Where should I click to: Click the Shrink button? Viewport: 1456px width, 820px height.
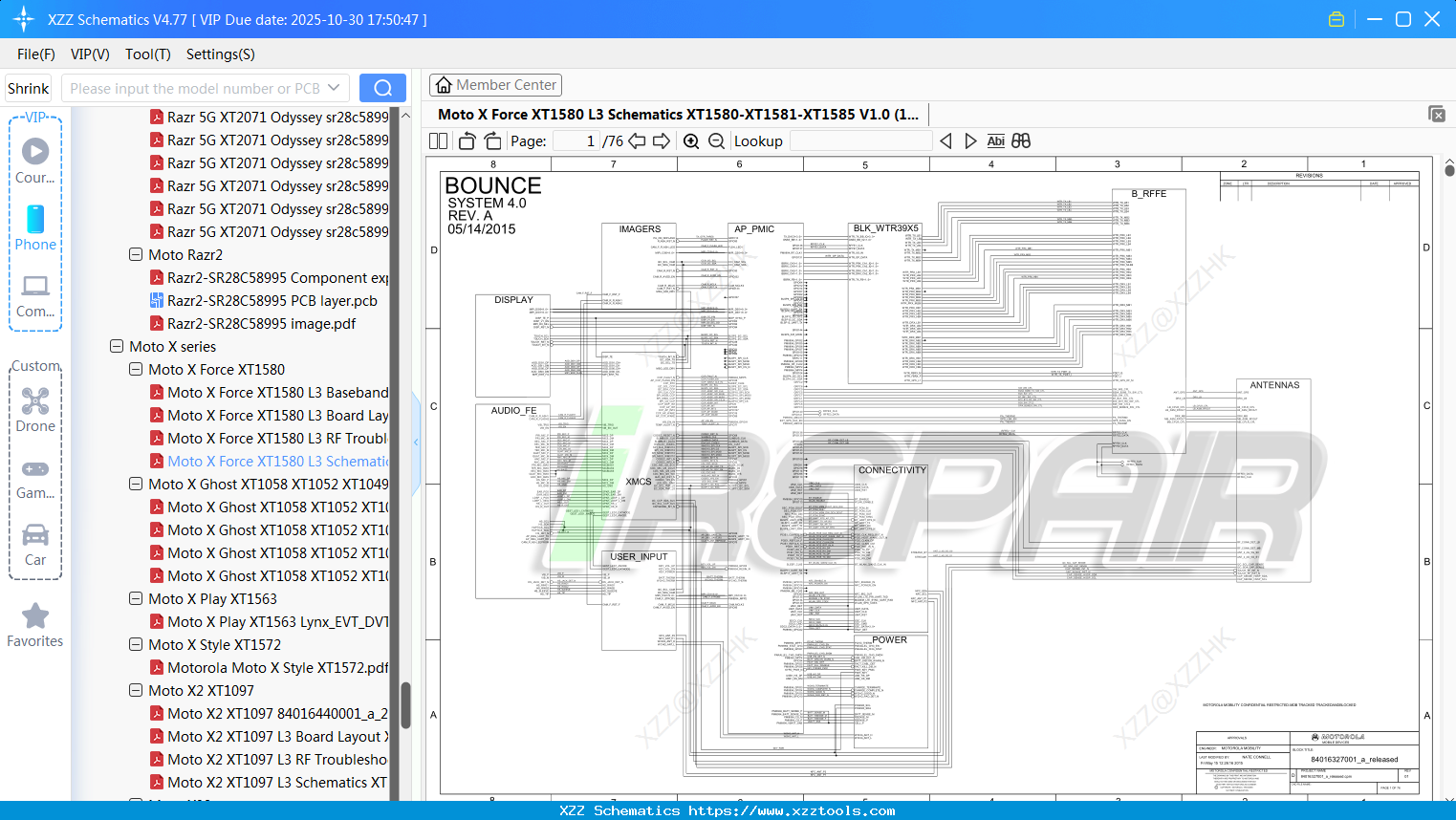pos(28,87)
